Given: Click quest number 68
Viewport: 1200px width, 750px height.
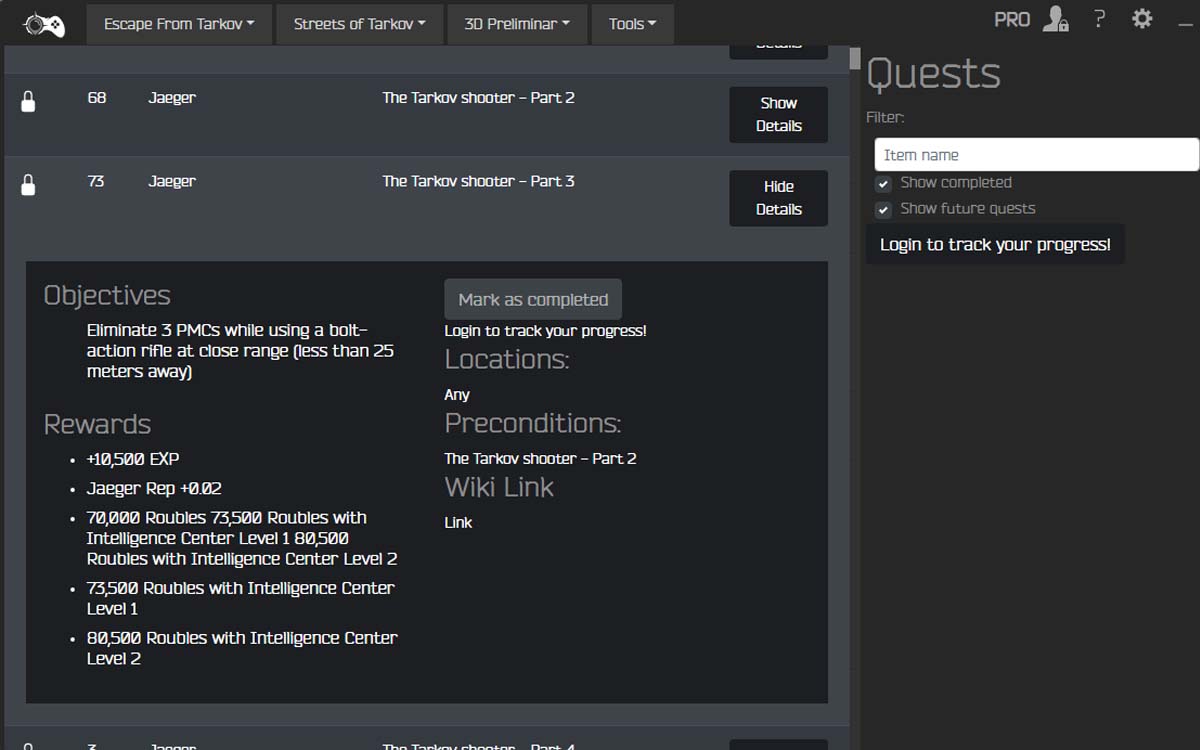Looking at the screenshot, I should [97, 97].
